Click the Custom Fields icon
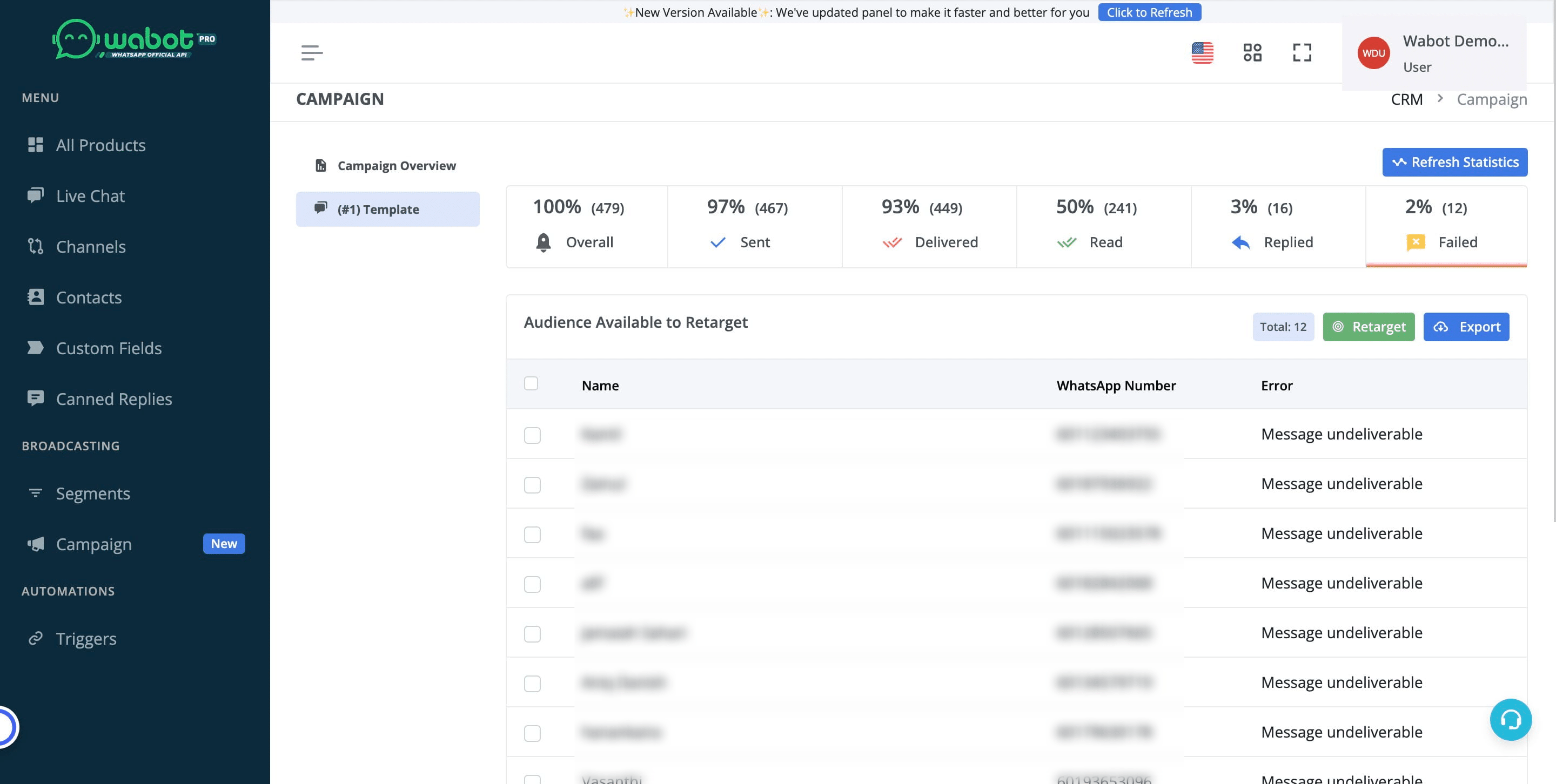This screenshot has width=1556, height=784. pyautogui.click(x=36, y=348)
